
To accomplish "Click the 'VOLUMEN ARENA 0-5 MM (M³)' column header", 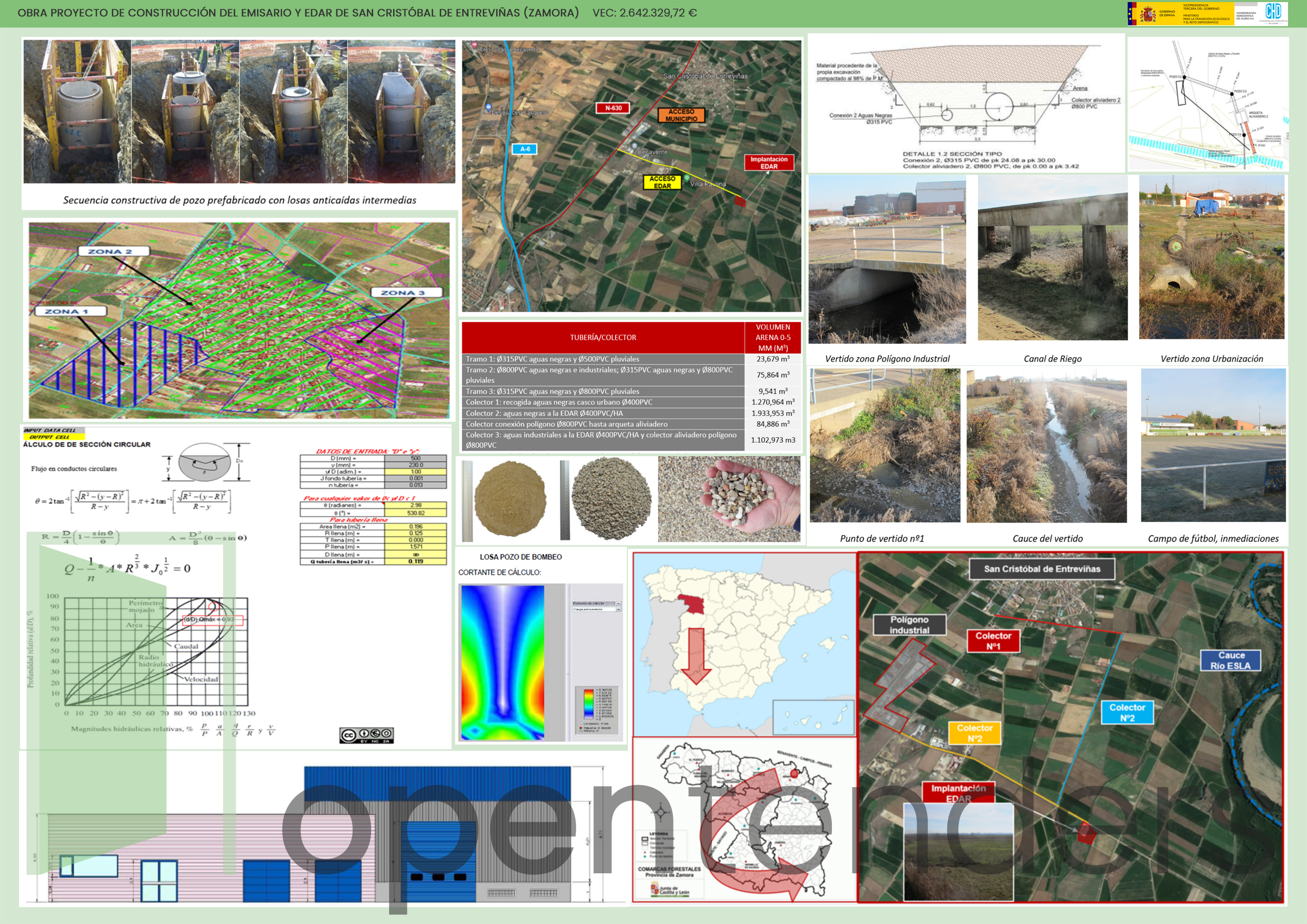I will pyautogui.click(x=772, y=338).
